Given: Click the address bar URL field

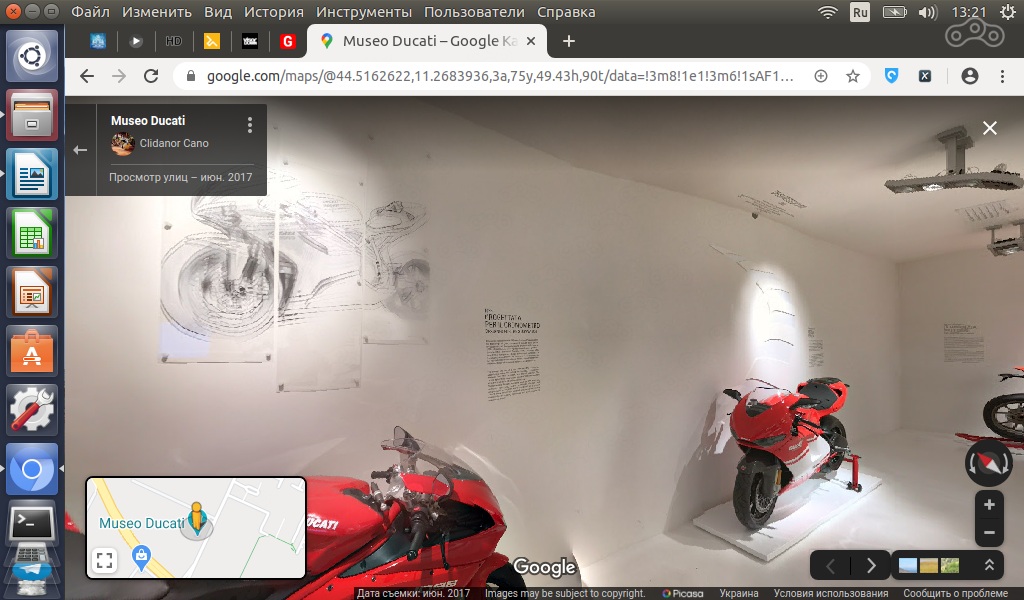Looking at the screenshot, I should (500, 76).
